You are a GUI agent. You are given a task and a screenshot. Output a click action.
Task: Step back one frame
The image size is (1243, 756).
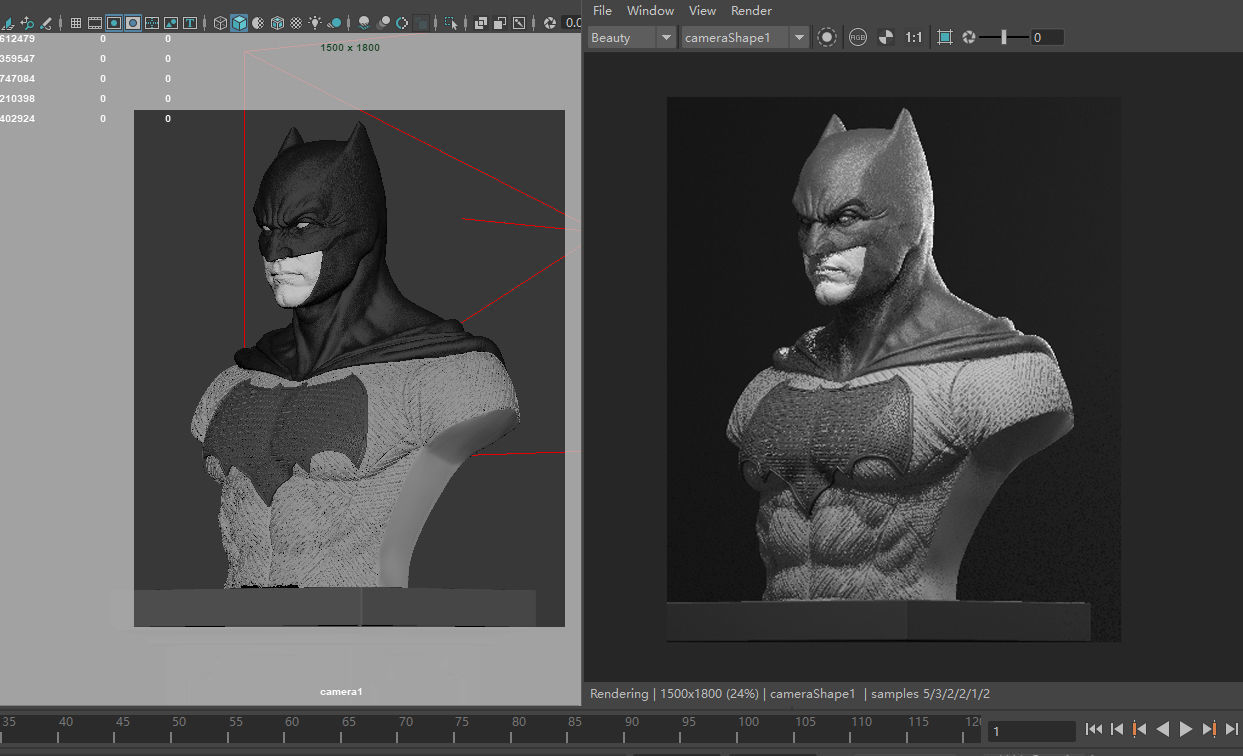coord(1117,730)
